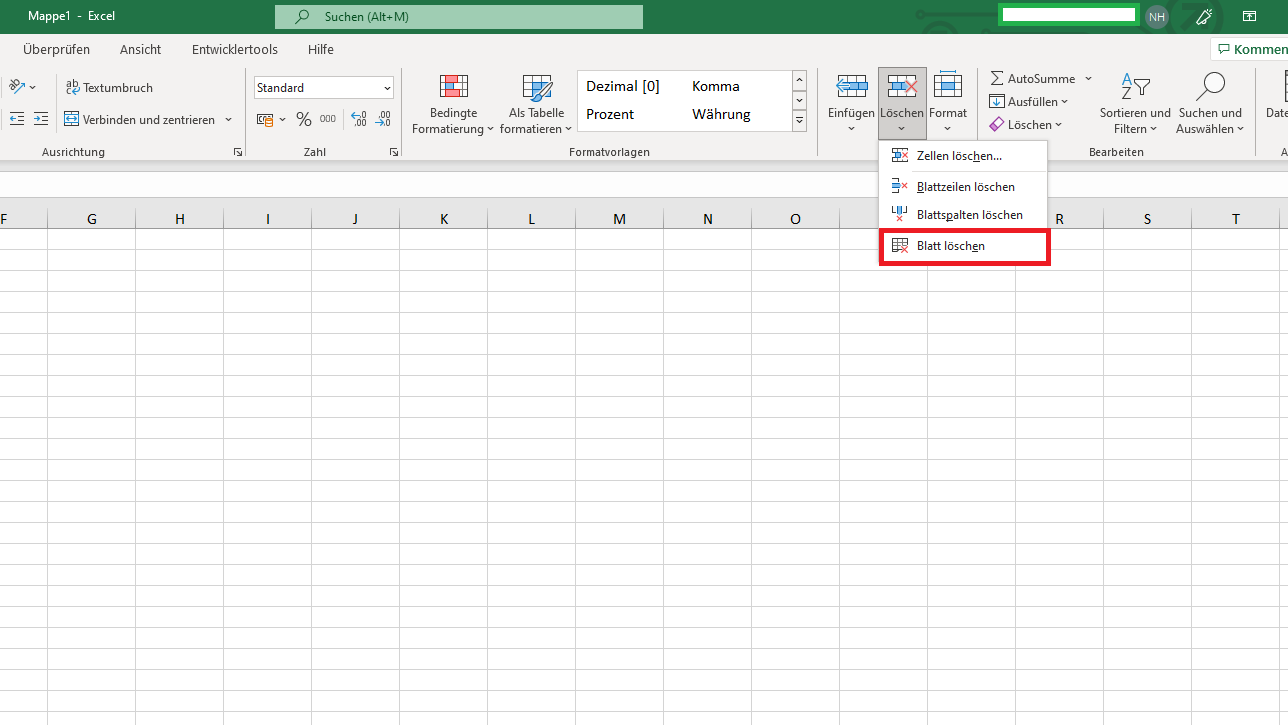Expand the Zahl group dialog launcher

pyautogui.click(x=394, y=152)
